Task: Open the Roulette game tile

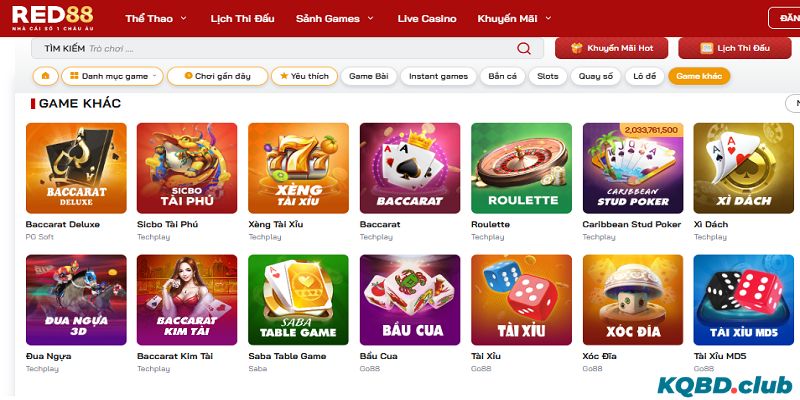Action: click(521, 168)
